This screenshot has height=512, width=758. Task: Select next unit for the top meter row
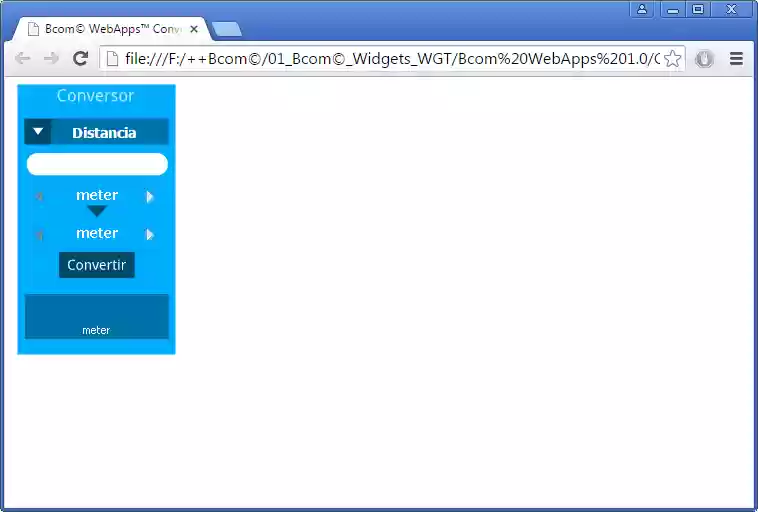(150, 196)
